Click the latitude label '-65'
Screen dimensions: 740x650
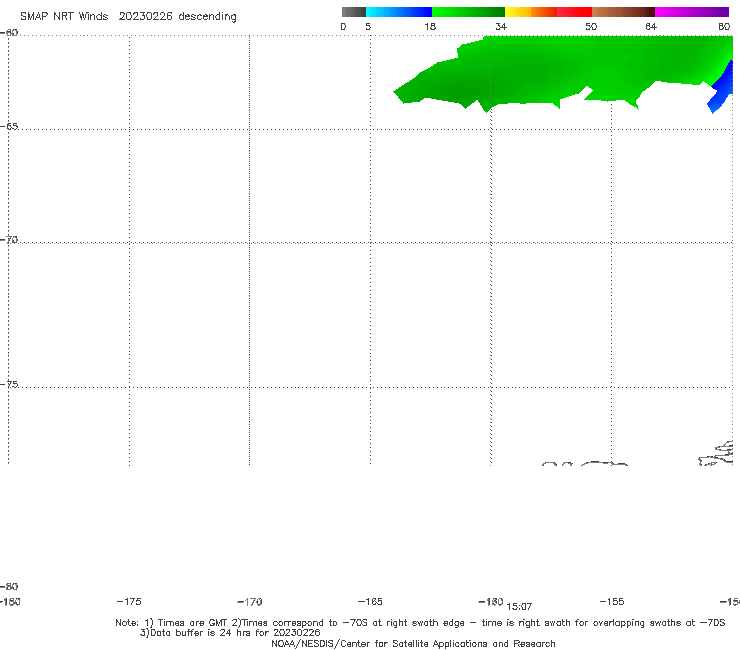point(9,127)
